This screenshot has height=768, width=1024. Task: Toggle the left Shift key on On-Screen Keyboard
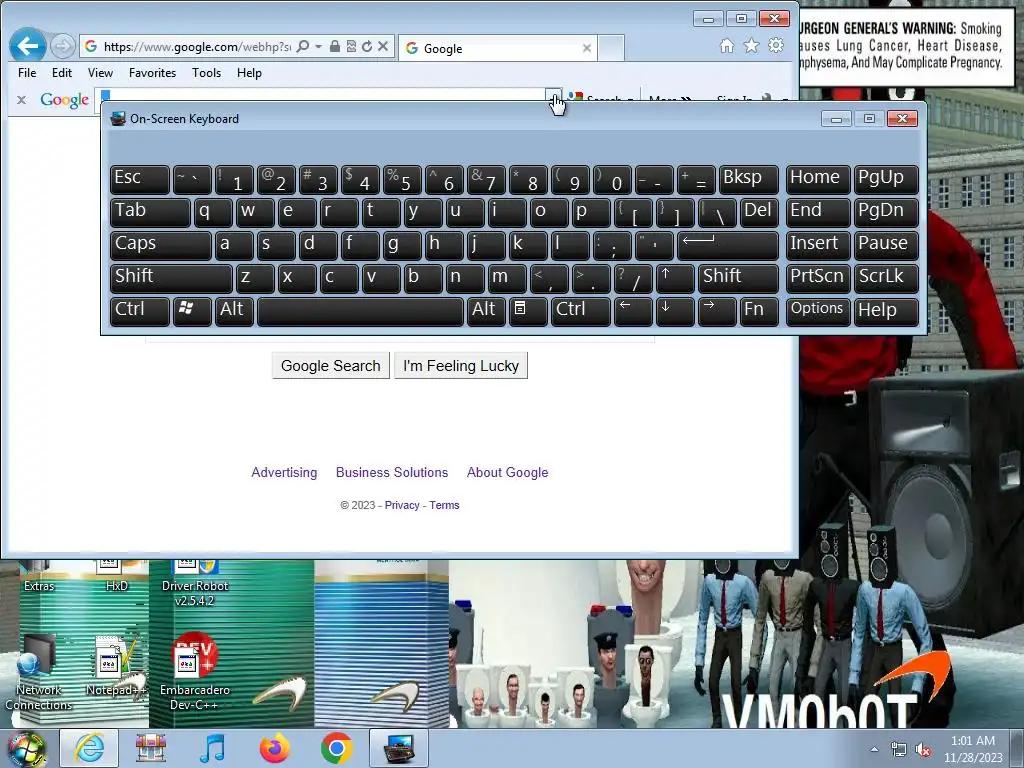[x=171, y=278]
